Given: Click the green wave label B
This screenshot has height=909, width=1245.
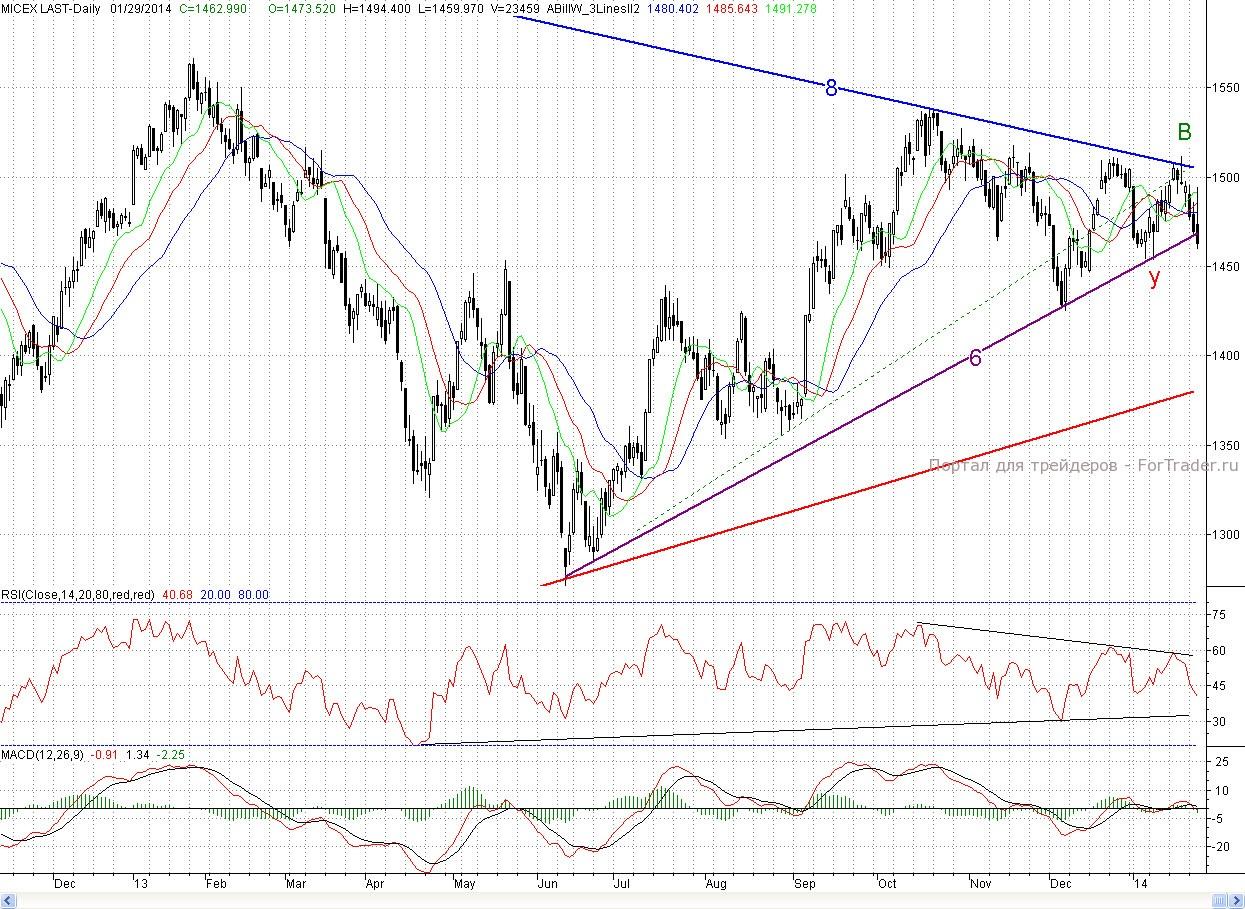Looking at the screenshot, I should coord(1184,132).
